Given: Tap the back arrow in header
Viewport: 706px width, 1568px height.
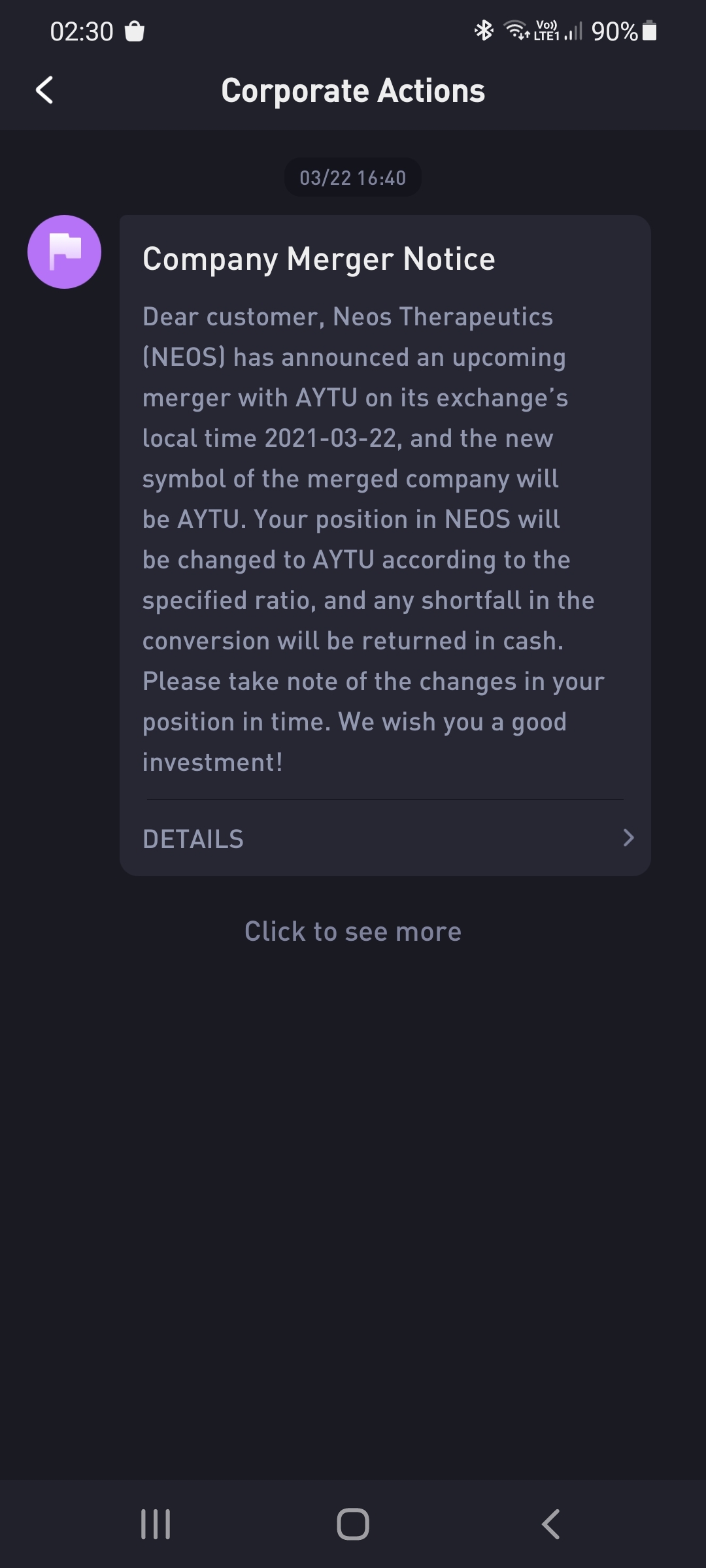Looking at the screenshot, I should [44, 90].
